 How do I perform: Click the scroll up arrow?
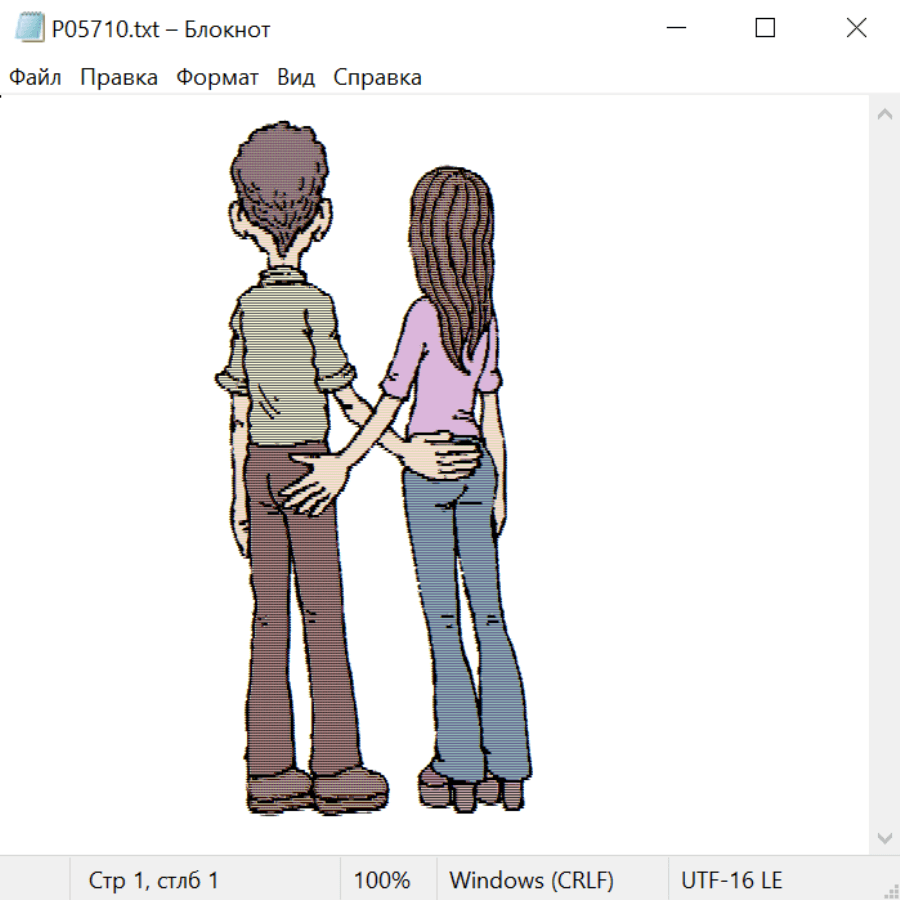(884, 115)
